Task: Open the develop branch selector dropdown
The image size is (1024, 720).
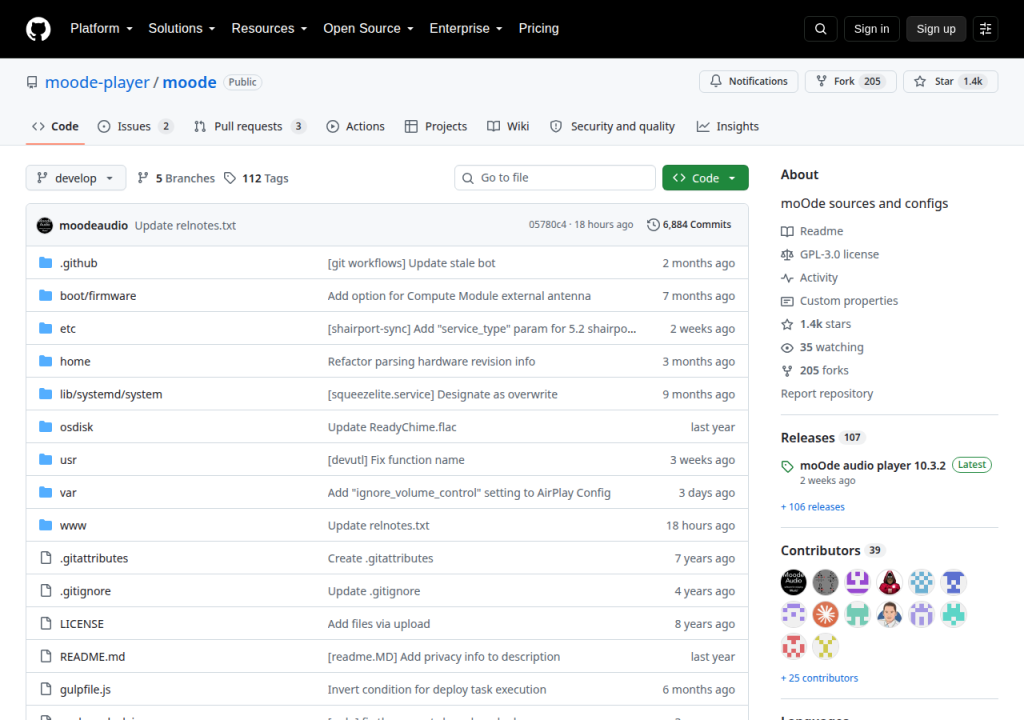Action: pyautogui.click(x=76, y=178)
